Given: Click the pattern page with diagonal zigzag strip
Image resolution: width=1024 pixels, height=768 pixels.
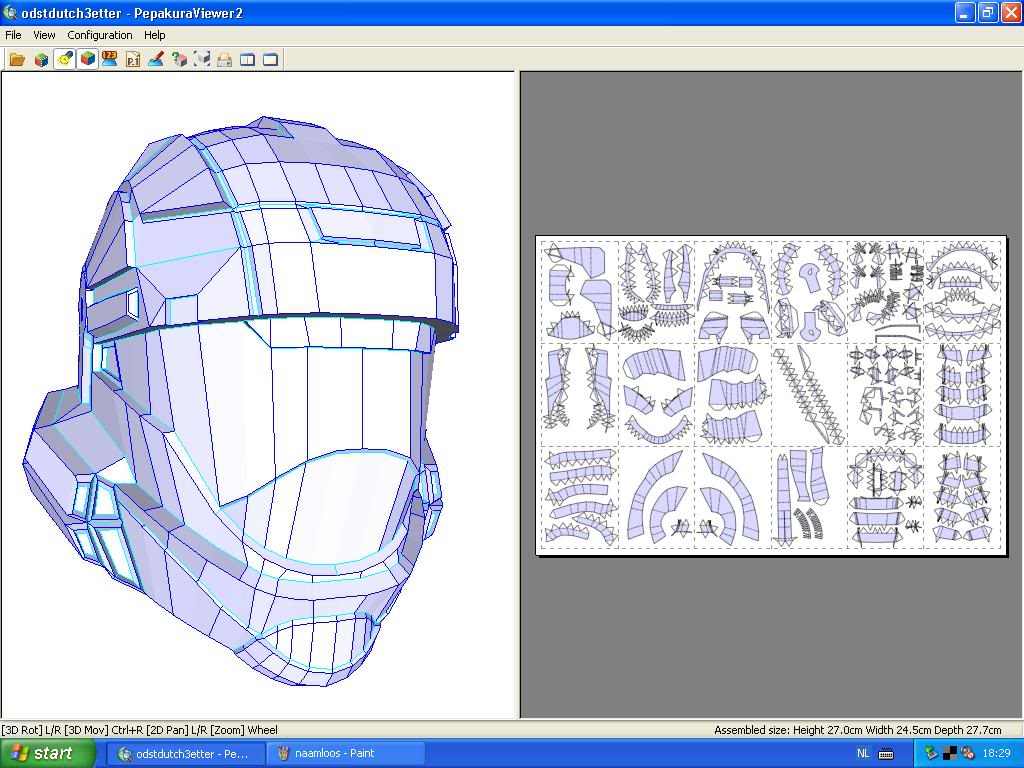Looking at the screenshot, I should tap(809, 394).
